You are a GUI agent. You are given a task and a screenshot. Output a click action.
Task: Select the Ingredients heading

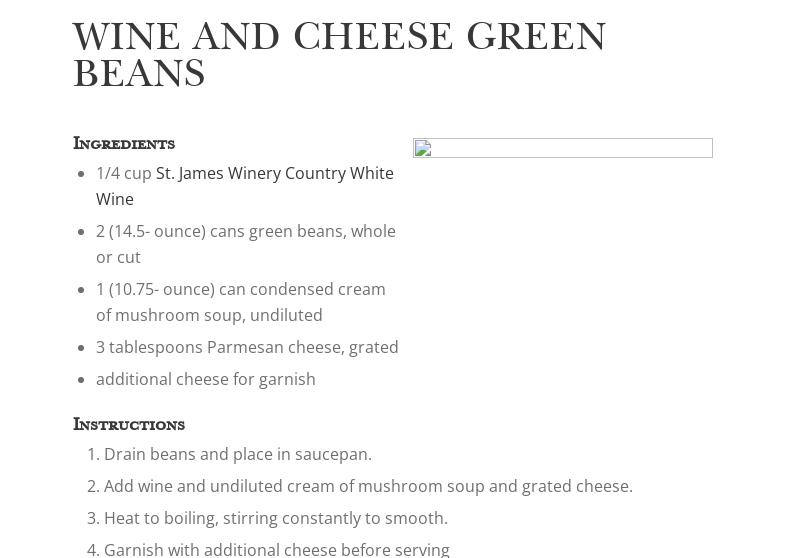tap(124, 144)
